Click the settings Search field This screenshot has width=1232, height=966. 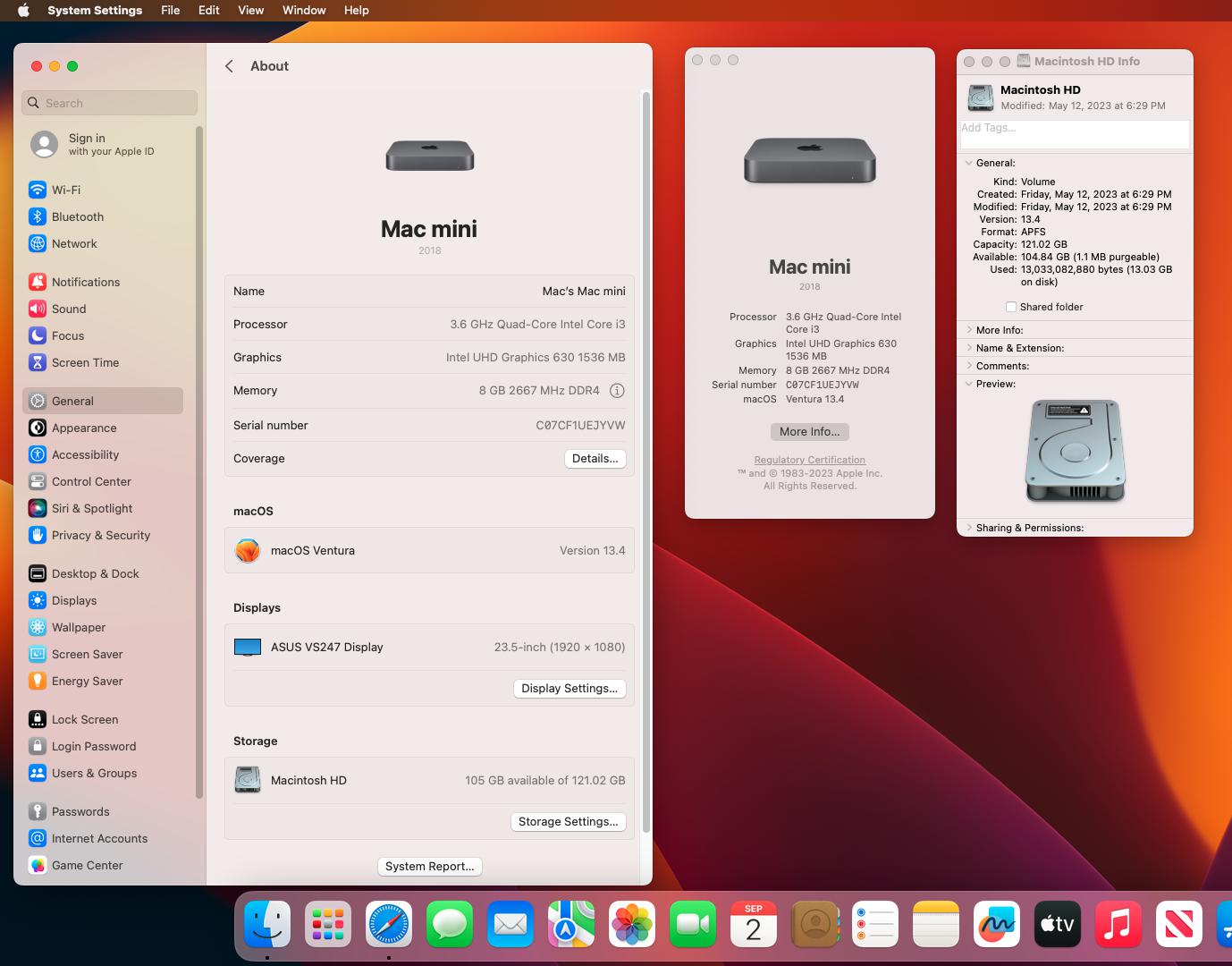point(109,103)
